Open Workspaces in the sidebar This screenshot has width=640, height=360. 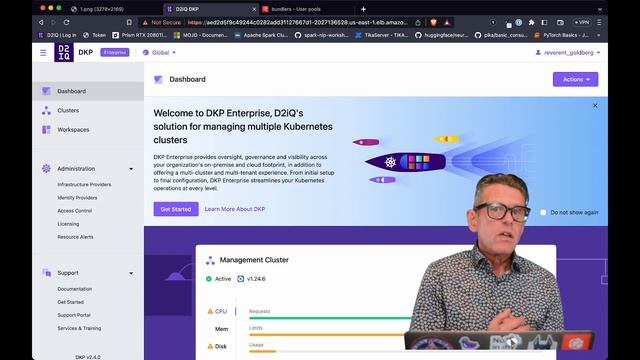(x=88, y=129)
